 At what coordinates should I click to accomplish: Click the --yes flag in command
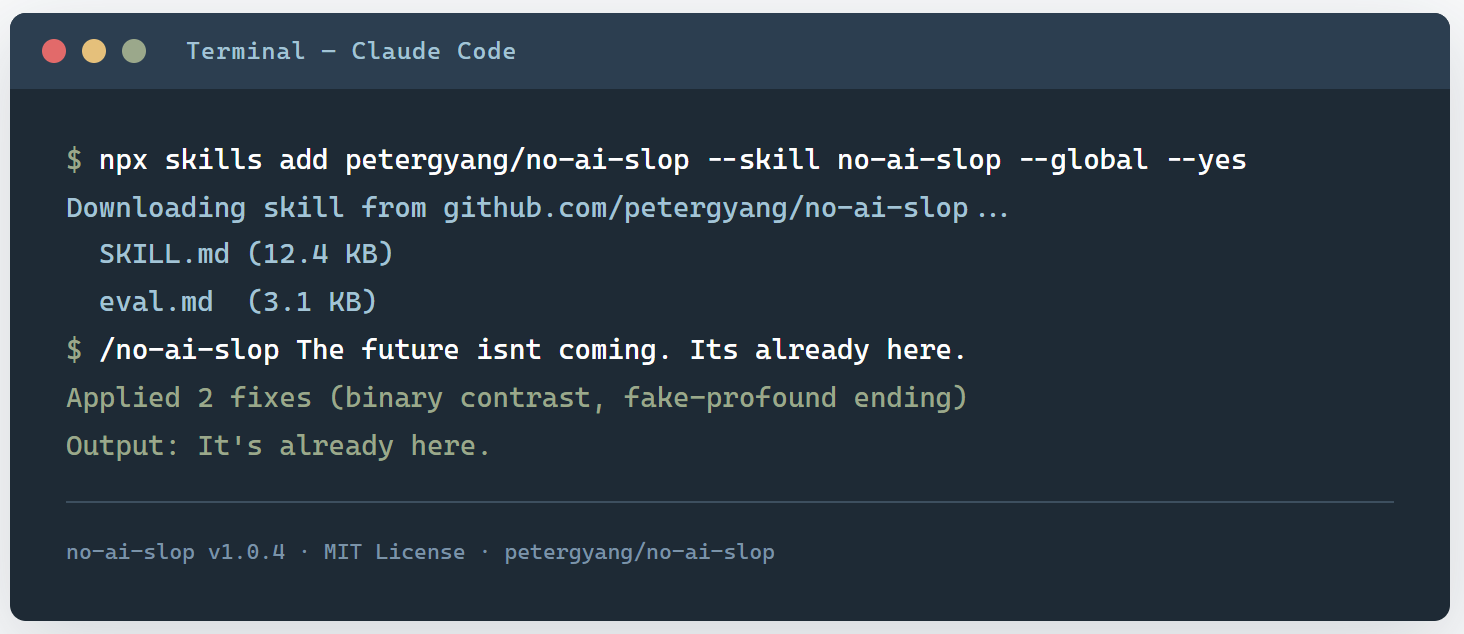(x=1206, y=160)
